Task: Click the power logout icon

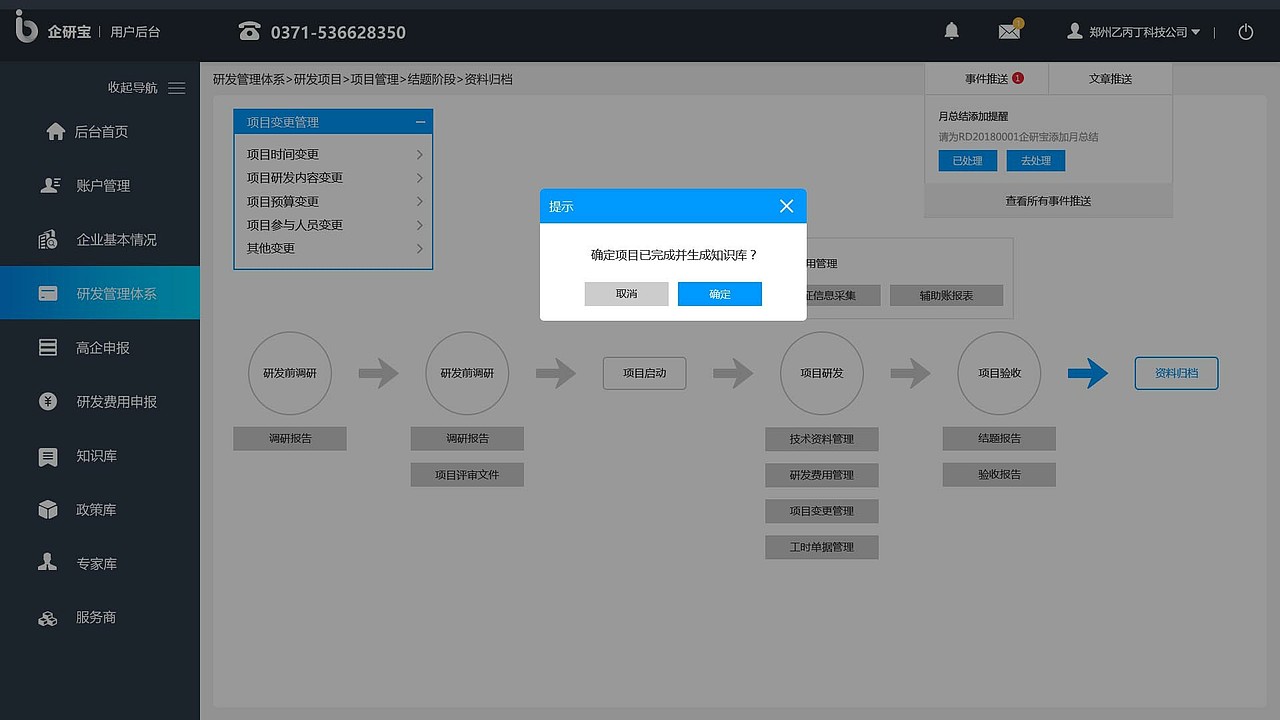Action: [x=1246, y=32]
